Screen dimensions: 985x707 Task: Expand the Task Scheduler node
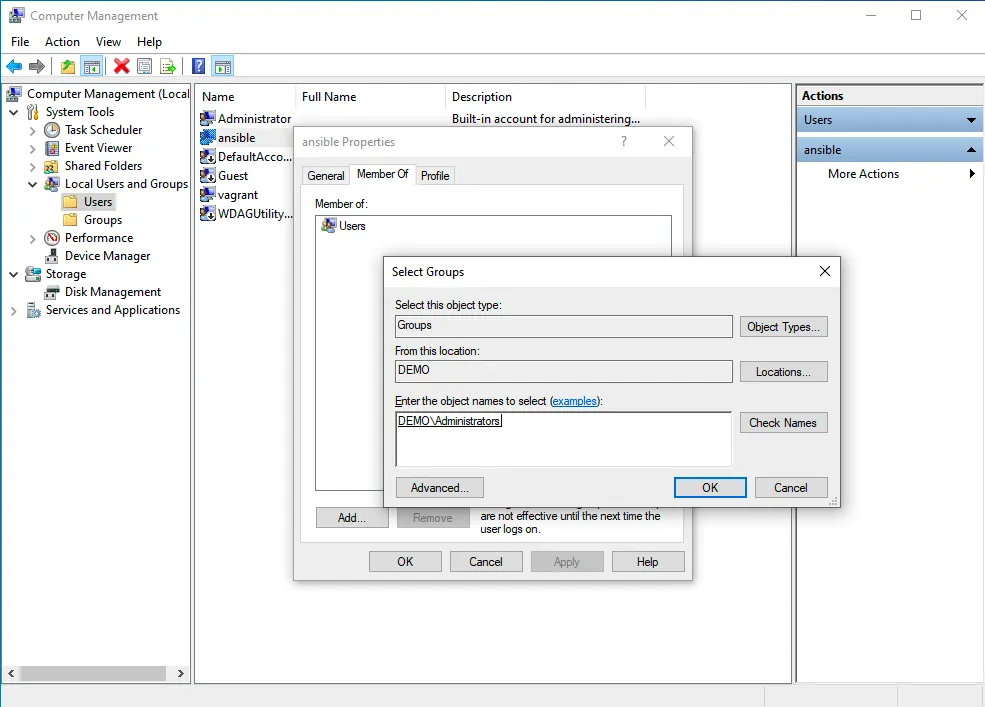tap(33, 131)
